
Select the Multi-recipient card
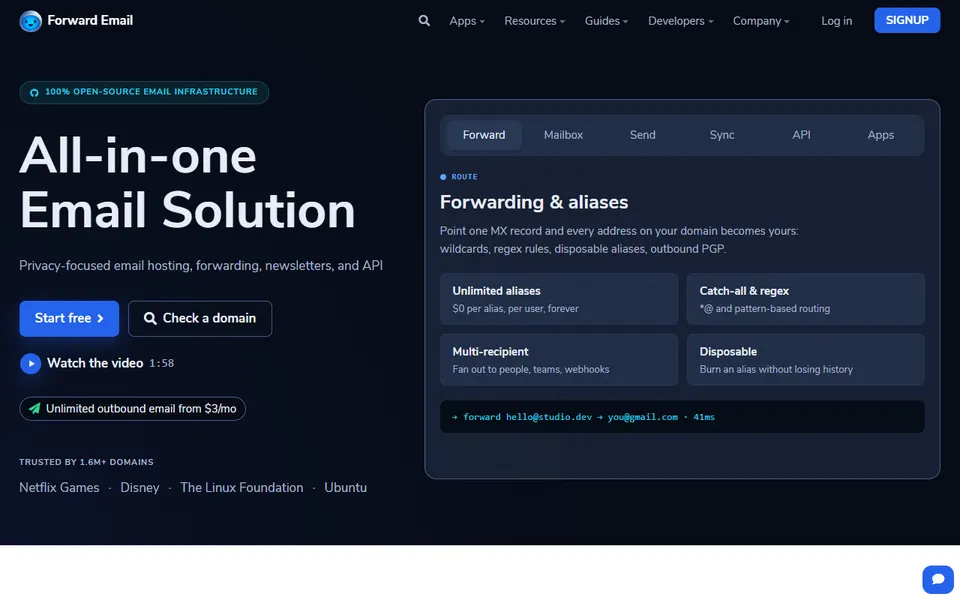[x=559, y=359]
